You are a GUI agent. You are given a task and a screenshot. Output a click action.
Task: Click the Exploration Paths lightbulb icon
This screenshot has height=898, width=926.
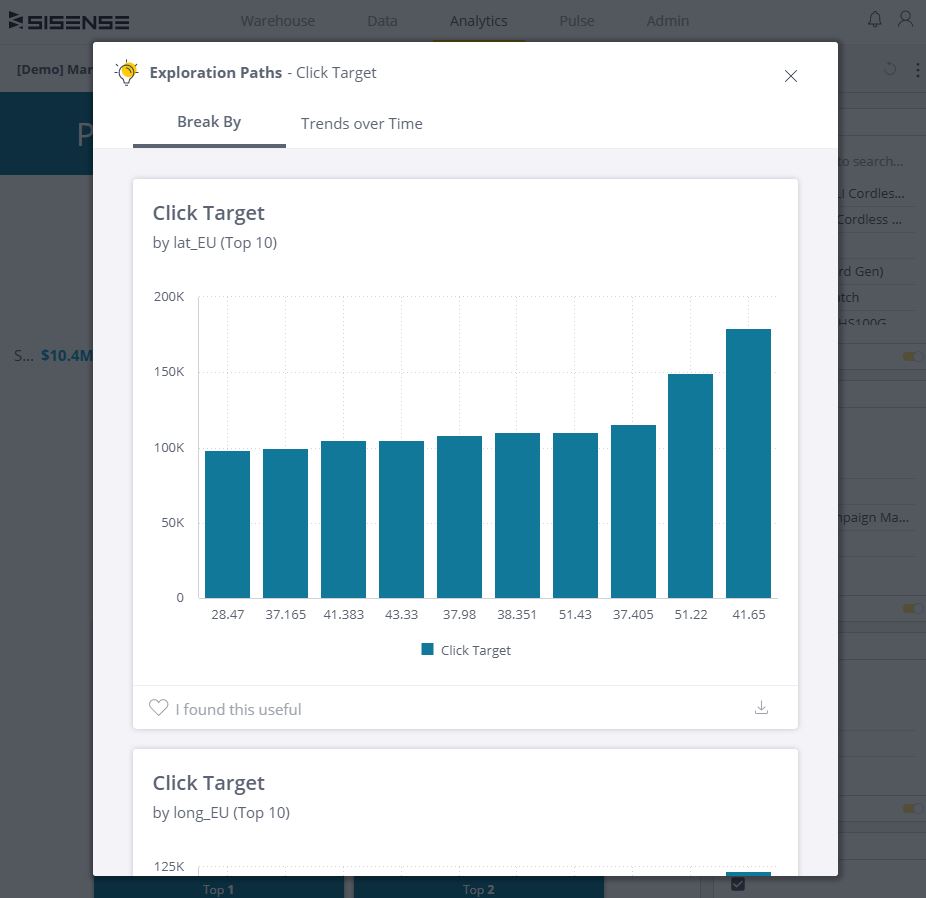click(126, 73)
